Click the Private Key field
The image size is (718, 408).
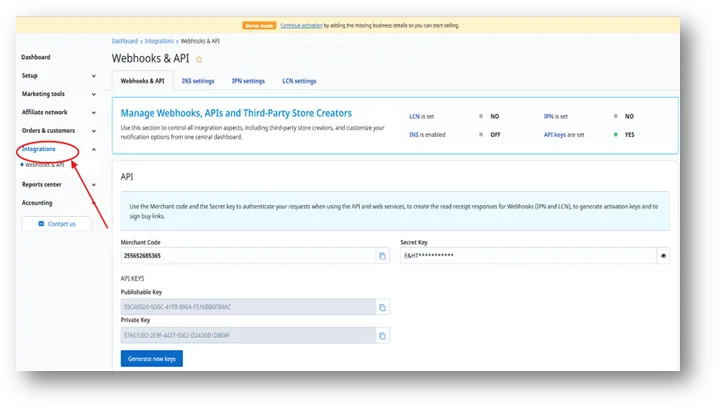(x=248, y=336)
